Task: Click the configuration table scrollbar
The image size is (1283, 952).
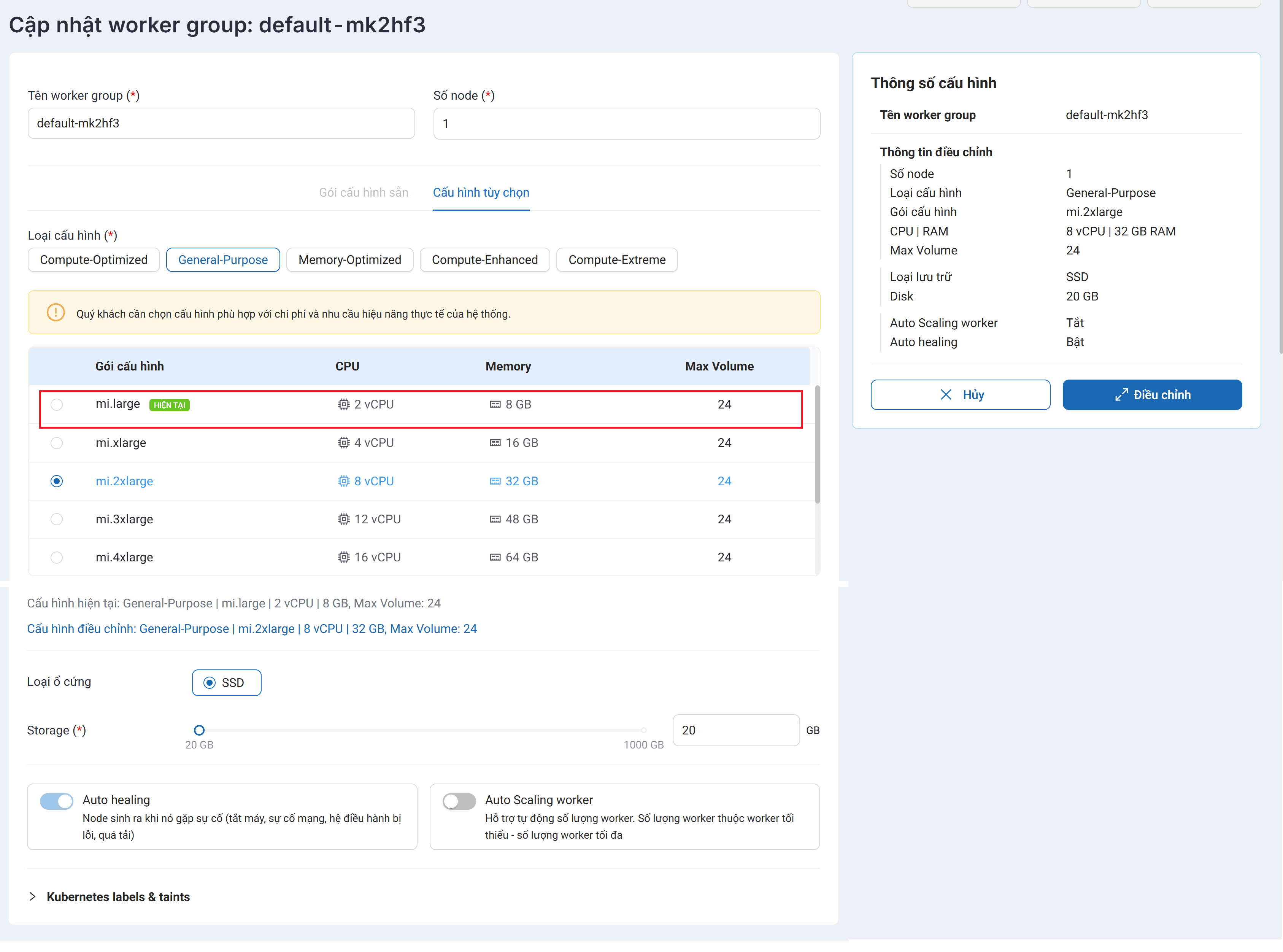Action: click(x=817, y=444)
